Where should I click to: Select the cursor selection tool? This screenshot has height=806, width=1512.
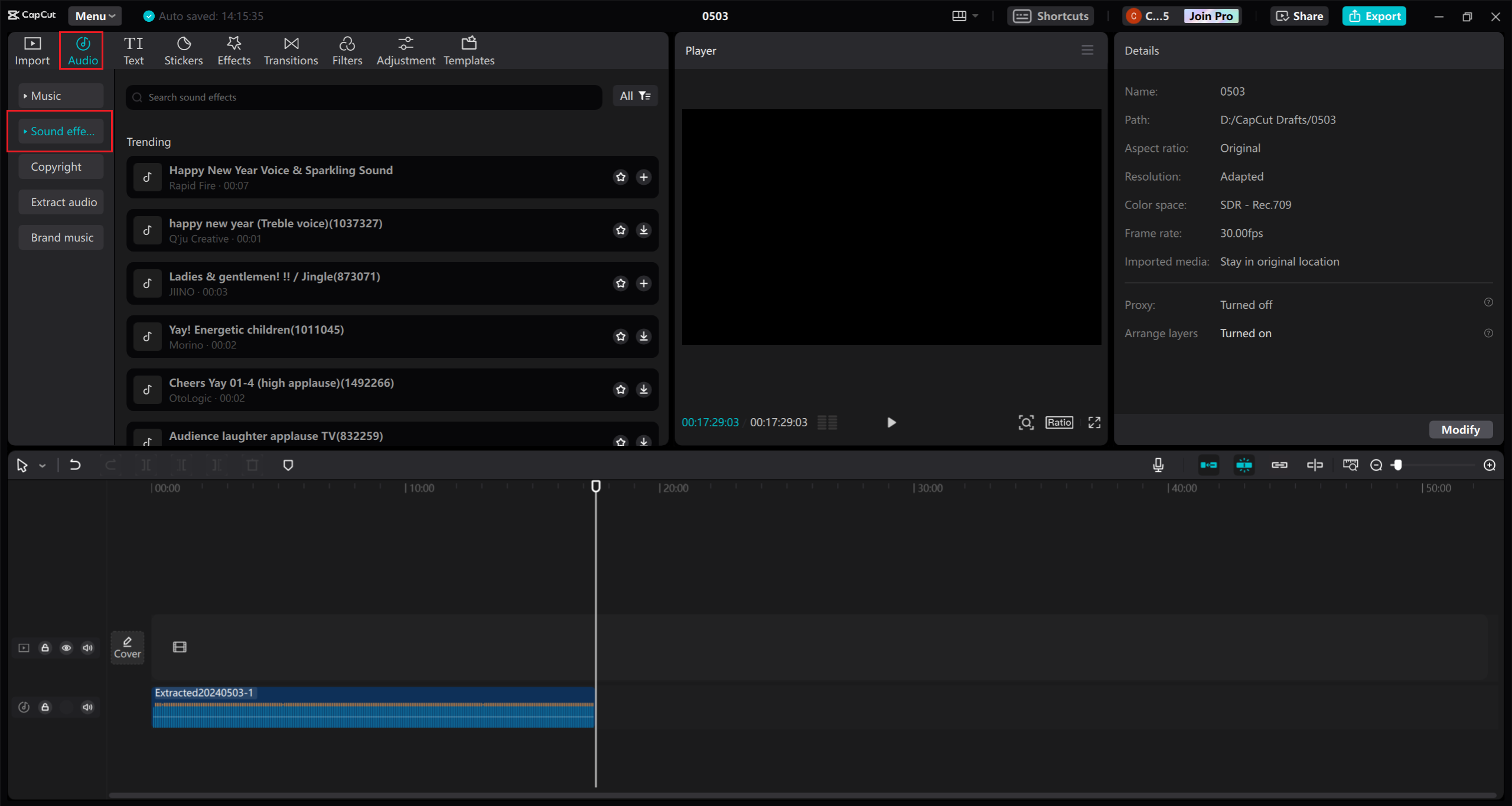tap(22, 465)
